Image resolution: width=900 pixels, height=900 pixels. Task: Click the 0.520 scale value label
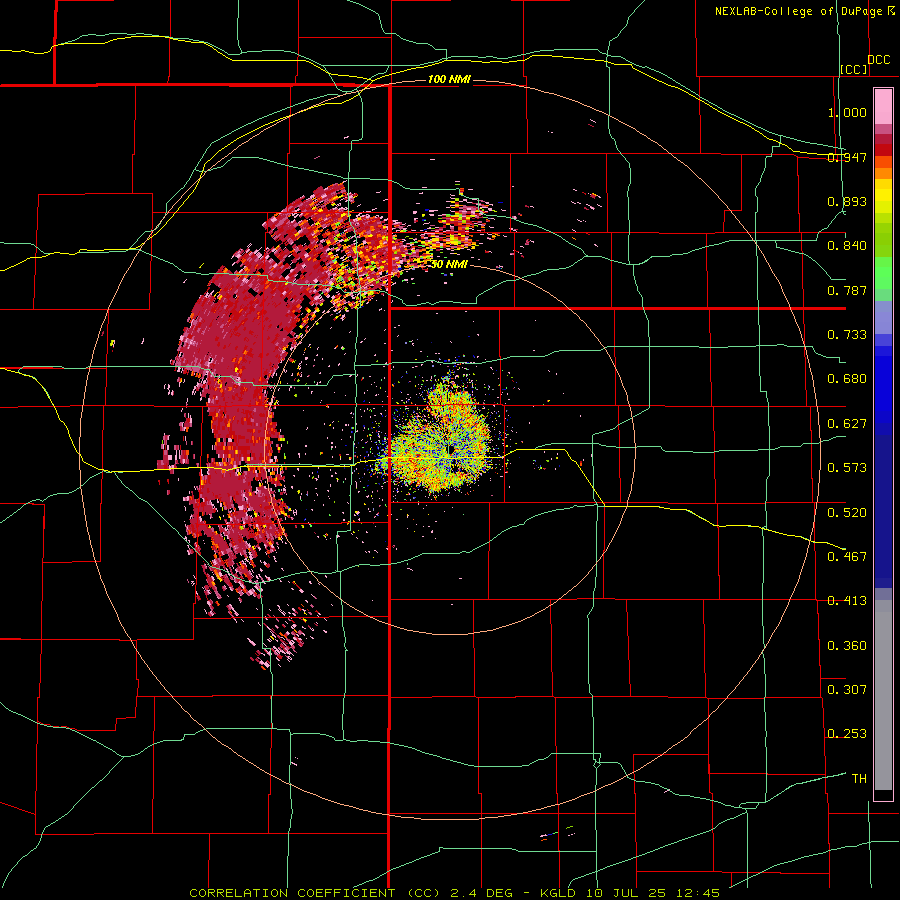coord(847,512)
